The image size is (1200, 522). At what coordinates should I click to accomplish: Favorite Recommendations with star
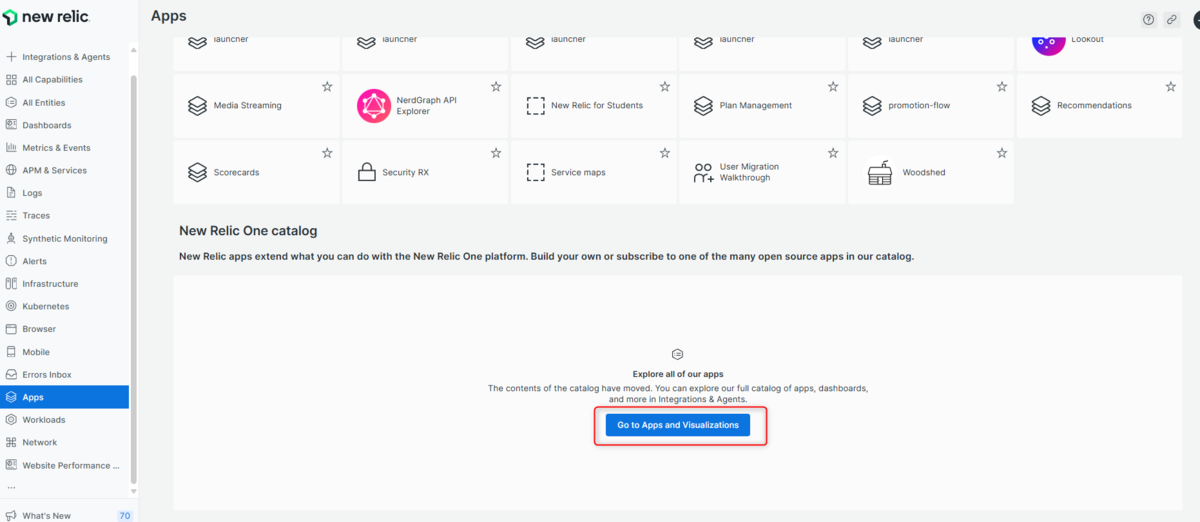(1171, 87)
